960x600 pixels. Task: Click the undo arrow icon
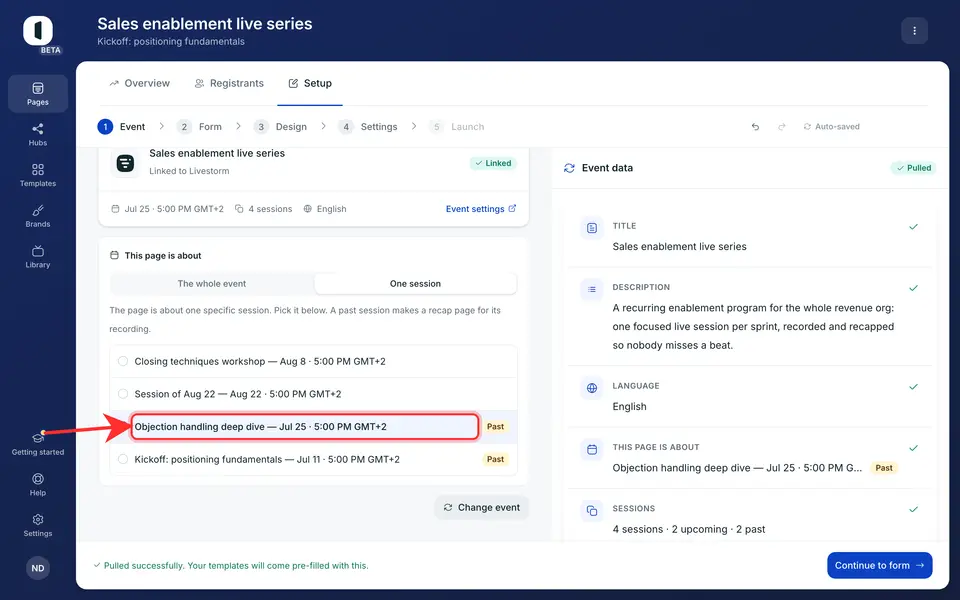point(756,127)
